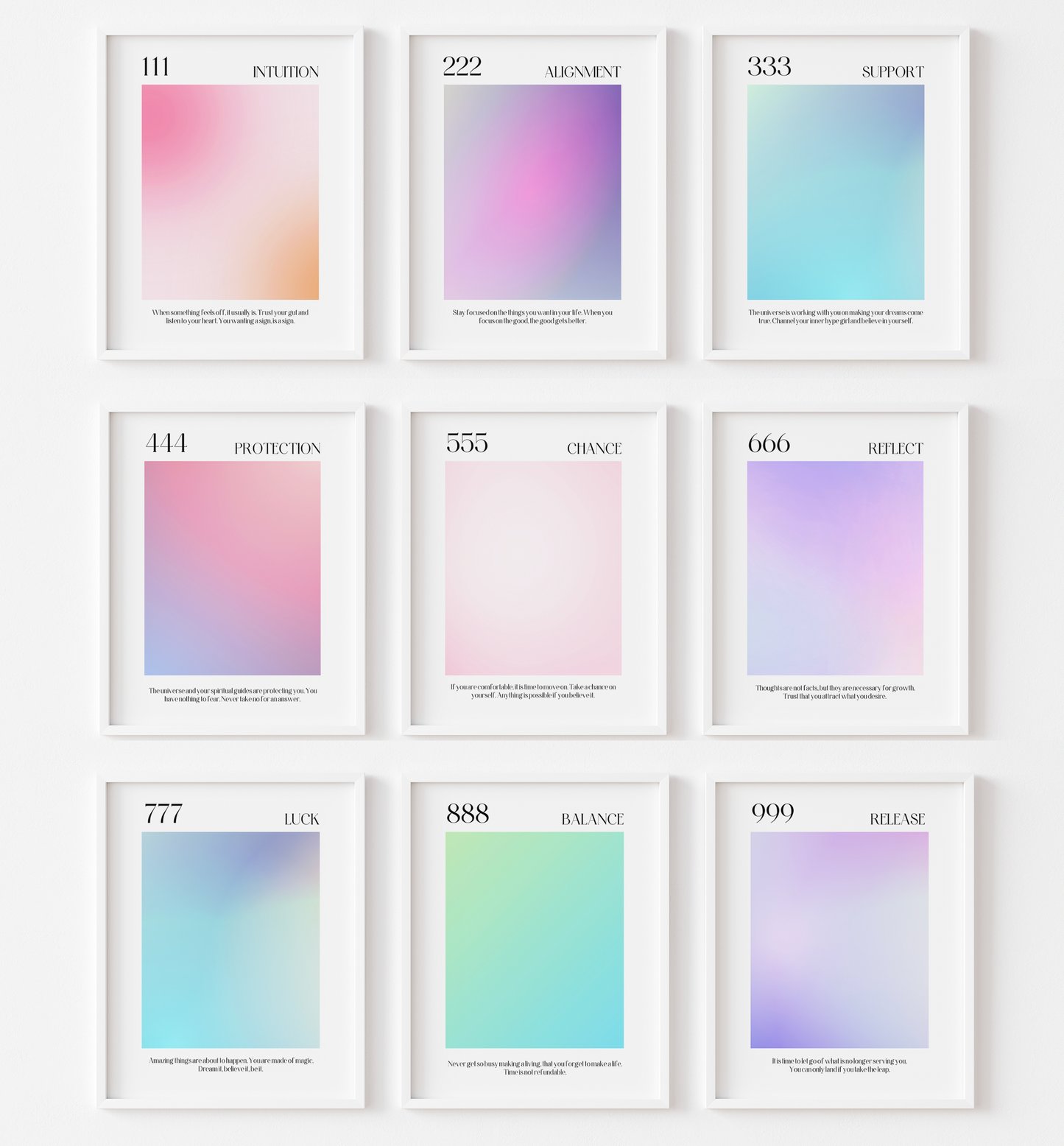The width and height of the screenshot is (1064, 1146).
Task: Select the pink-blue gradient under PROTECTION
Action: pos(232,568)
